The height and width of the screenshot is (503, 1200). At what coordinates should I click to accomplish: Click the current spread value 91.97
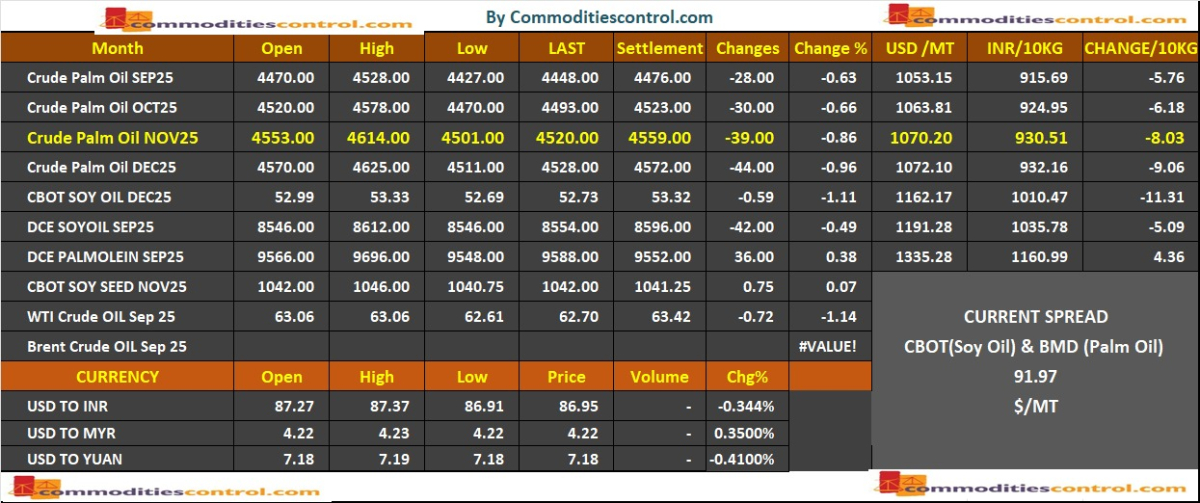tap(1035, 378)
